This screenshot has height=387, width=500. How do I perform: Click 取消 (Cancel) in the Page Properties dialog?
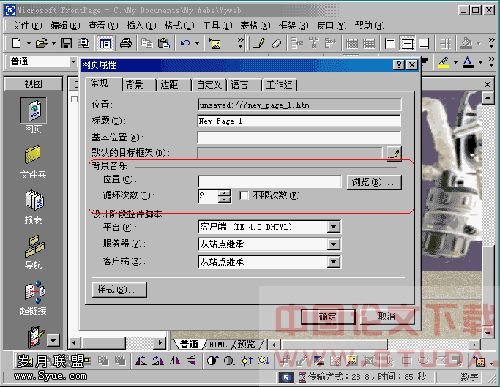[x=387, y=316]
